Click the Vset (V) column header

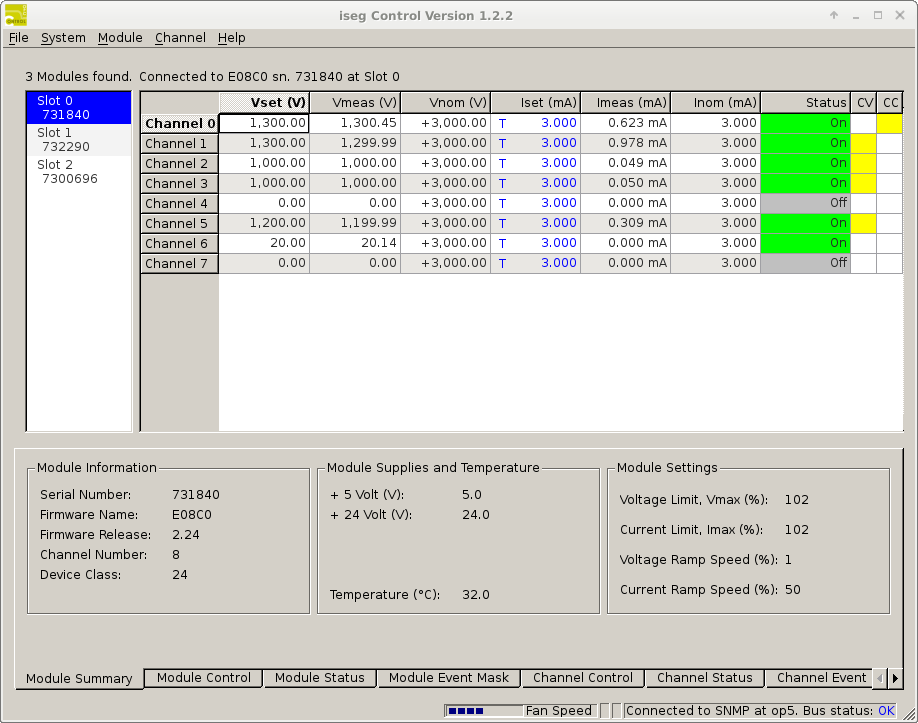point(264,102)
